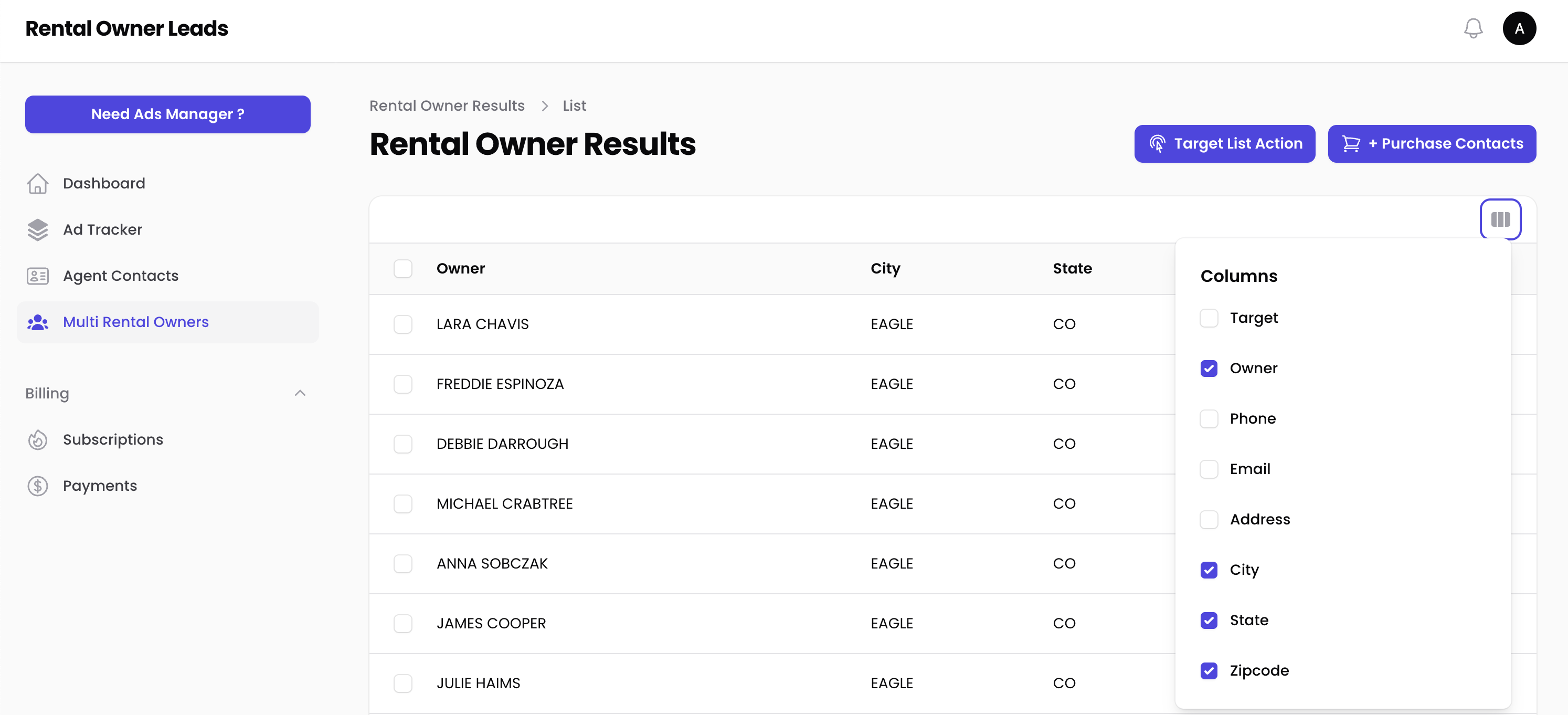Viewport: 1568px width, 715px height.
Task: Collapse the Billing section chevron
Action: pos(300,393)
